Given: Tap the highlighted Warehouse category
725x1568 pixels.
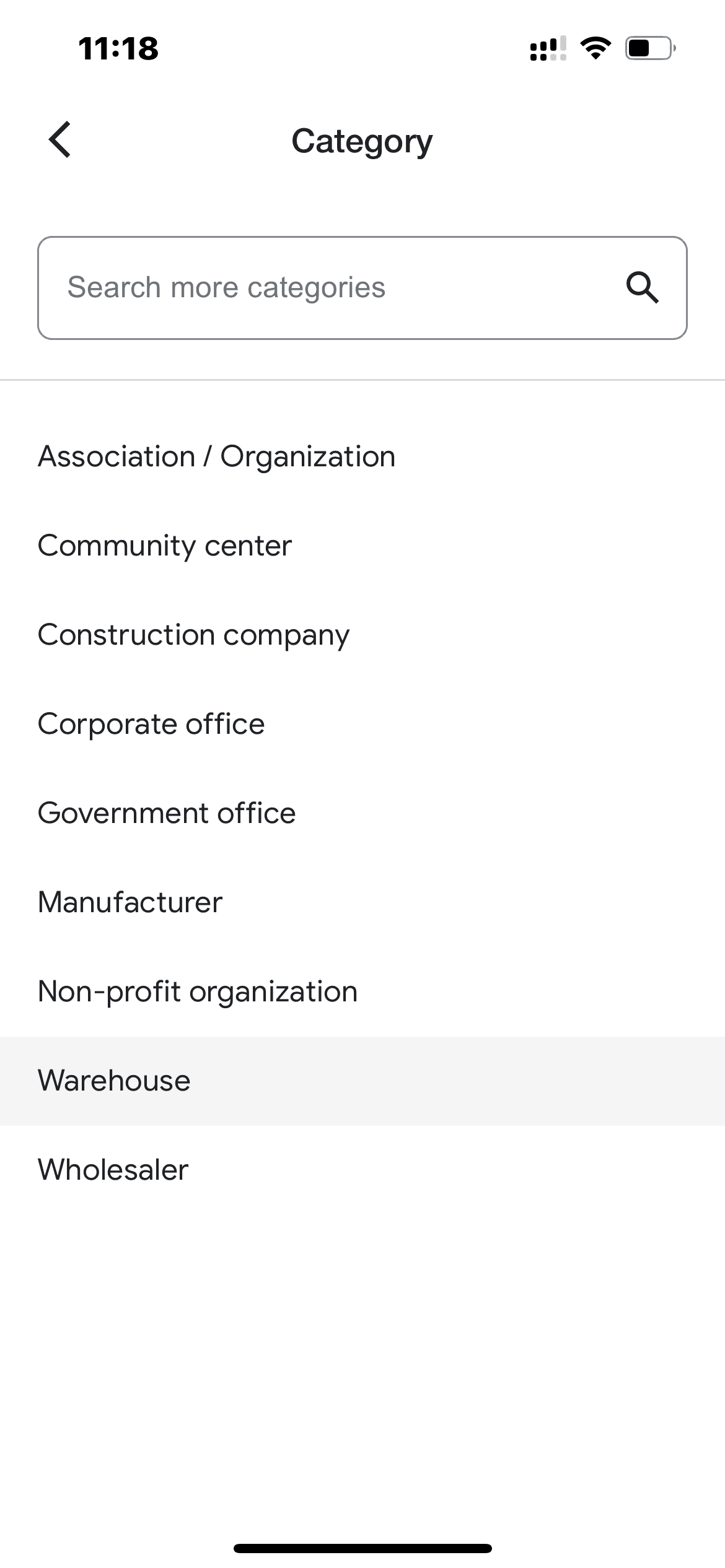Looking at the screenshot, I should tap(114, 1080).
